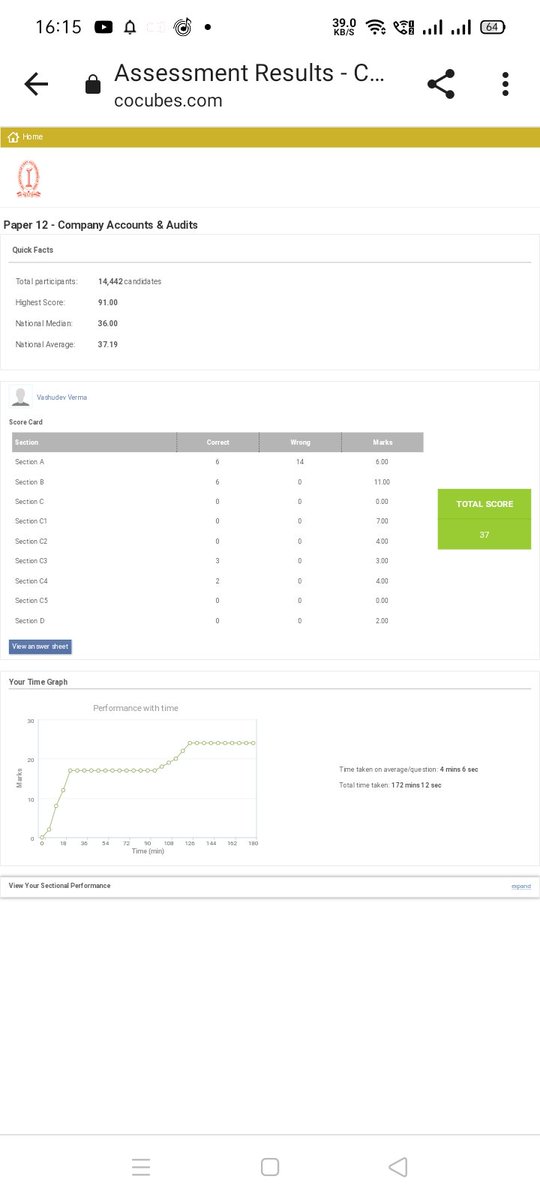Screen dimensions: 540x1200
Task: Click the Paper 12 Company Accounts heading
Action: tap(101, 225)
